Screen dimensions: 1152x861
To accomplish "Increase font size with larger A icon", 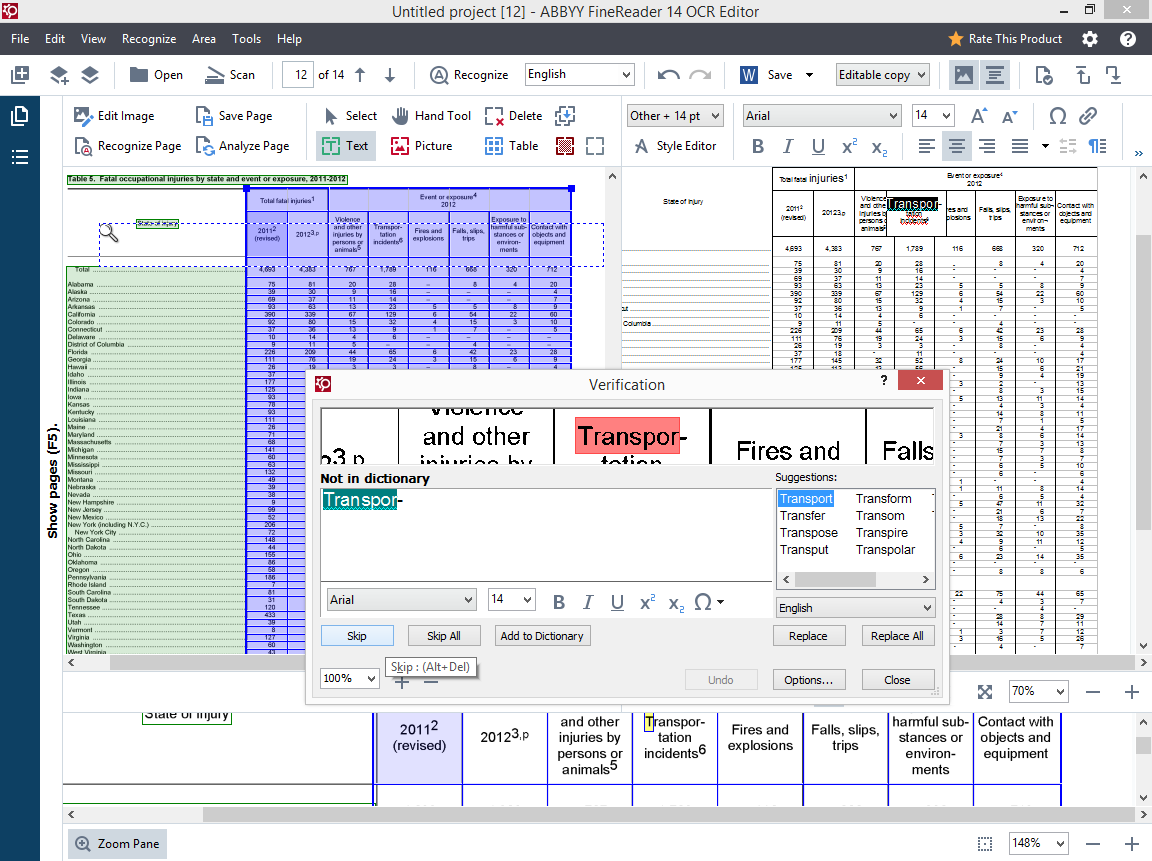I will tap(978, 116).
